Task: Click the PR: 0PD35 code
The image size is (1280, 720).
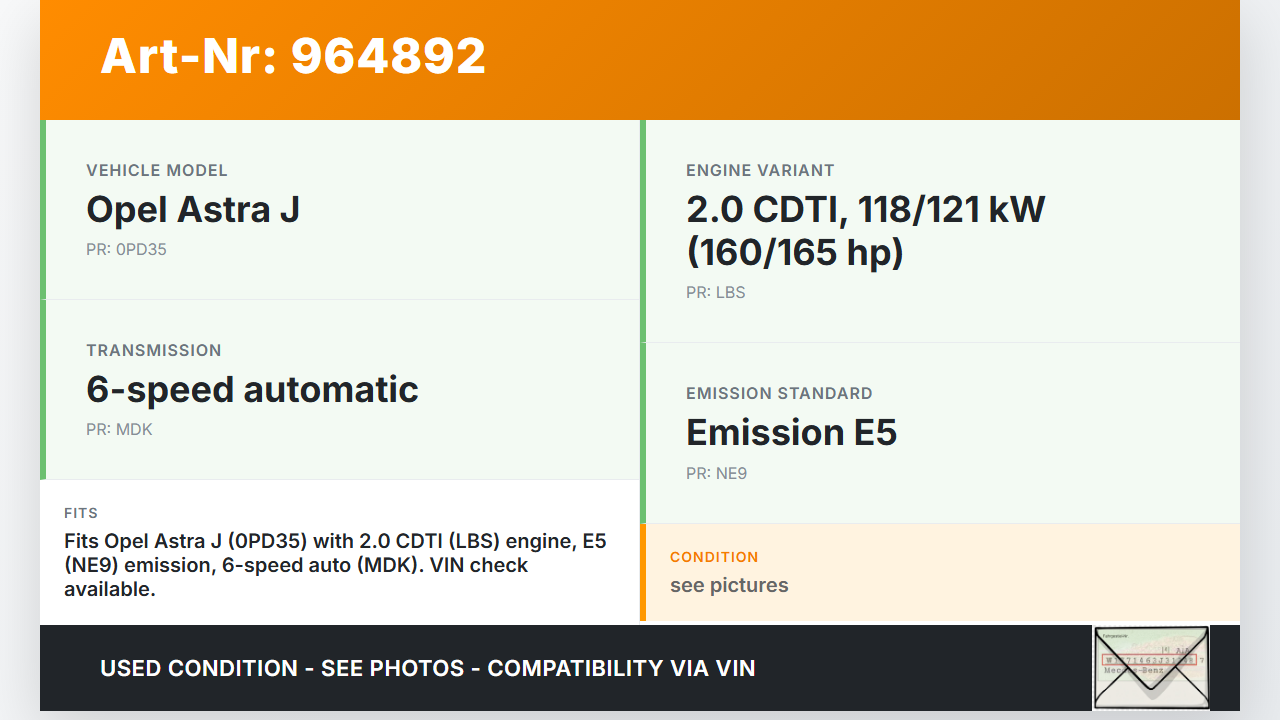Action: [x=126, y=250]
